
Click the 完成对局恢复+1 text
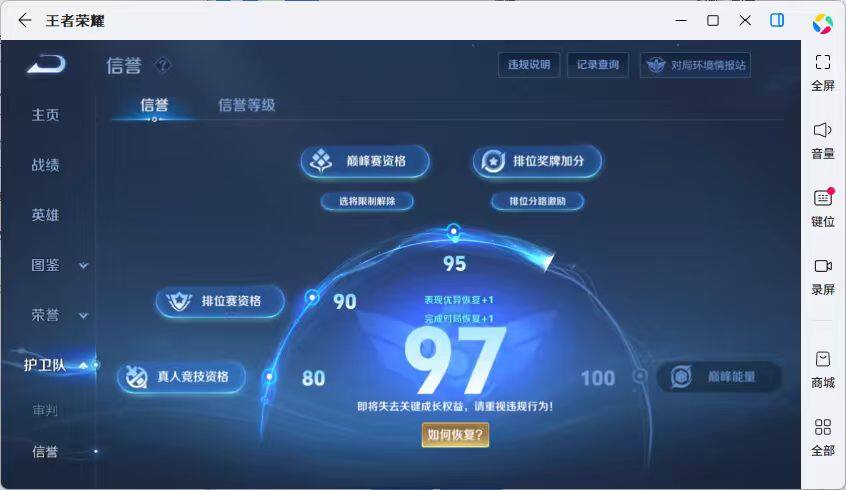point(459,319)
